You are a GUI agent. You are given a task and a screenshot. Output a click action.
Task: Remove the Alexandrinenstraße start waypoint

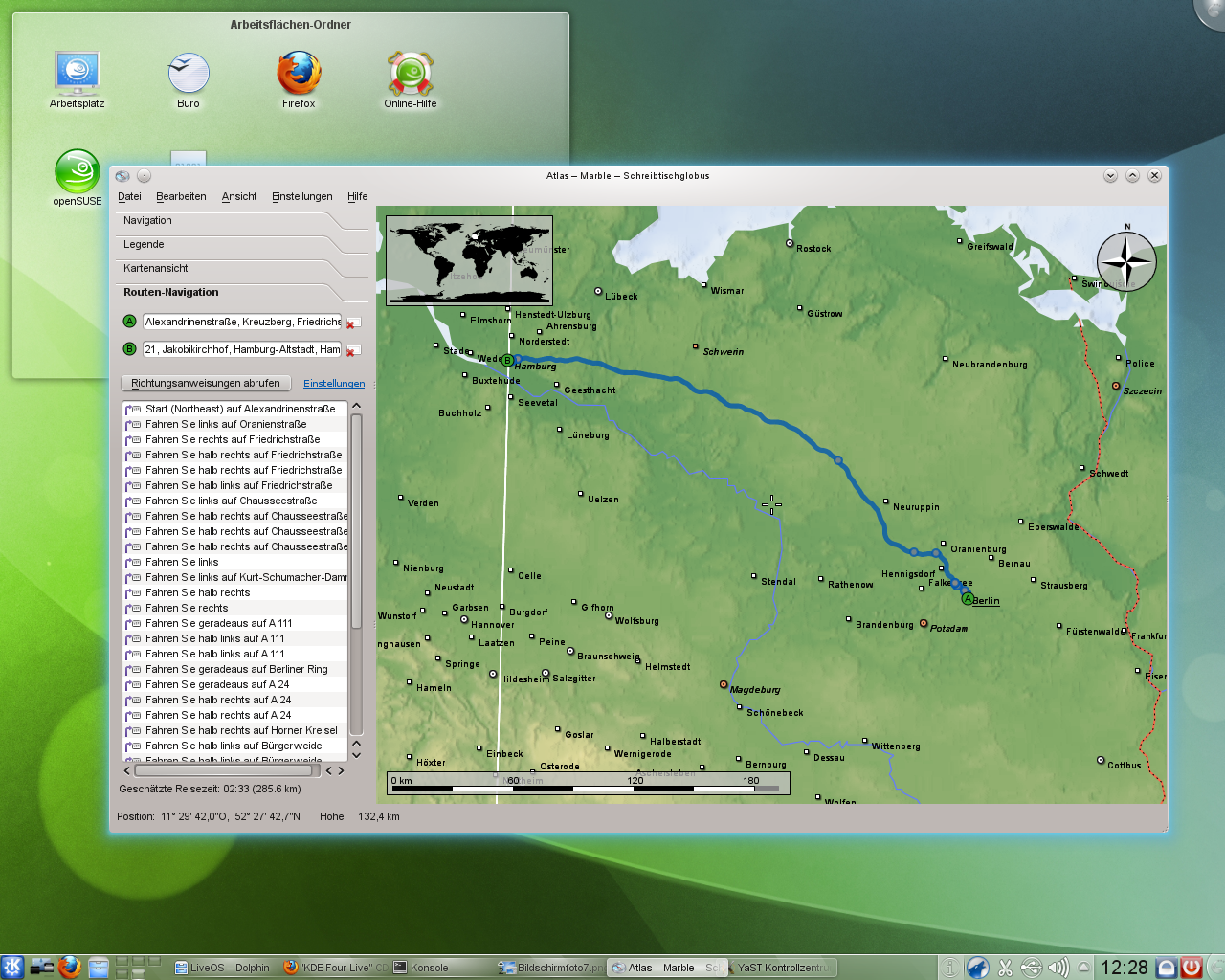[351, 323]
